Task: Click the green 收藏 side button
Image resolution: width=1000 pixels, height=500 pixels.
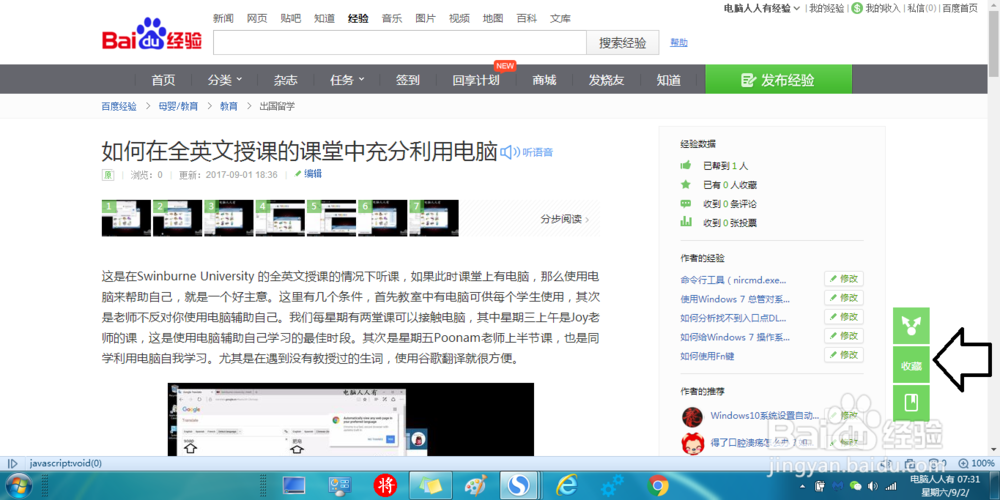Action: tap(911, 365)
